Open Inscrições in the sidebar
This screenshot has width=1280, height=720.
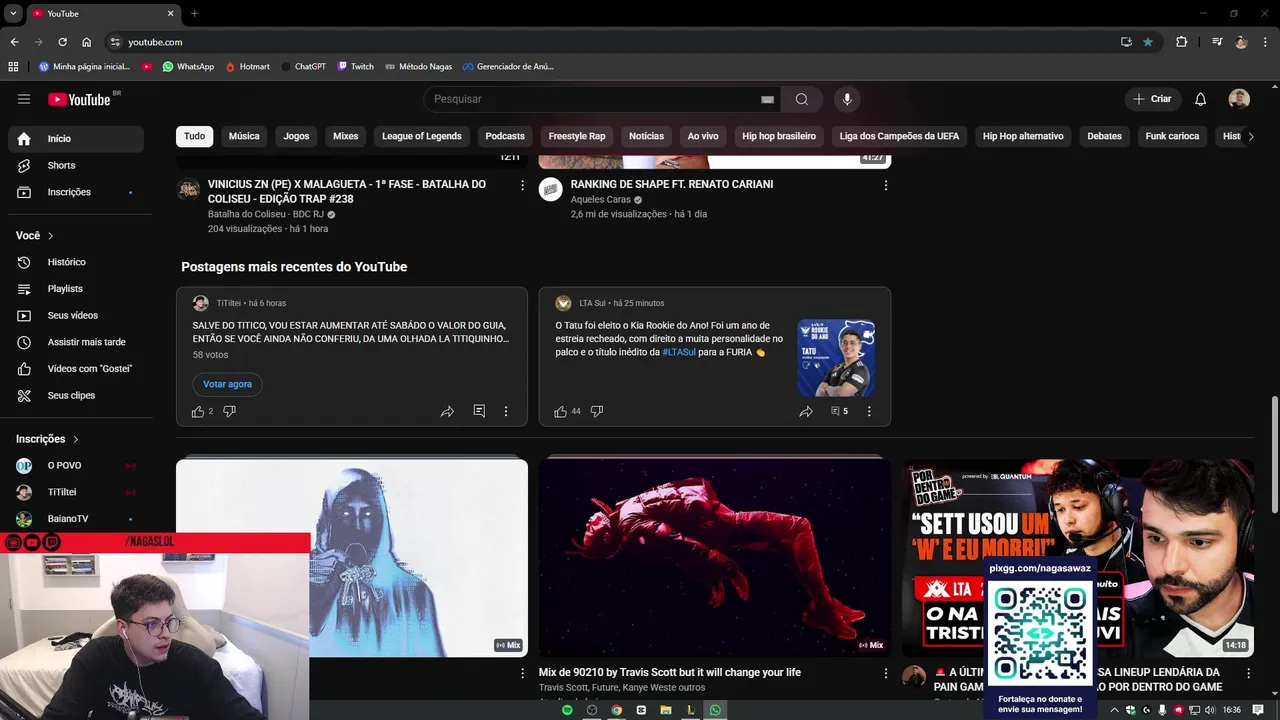pos(76,192)
